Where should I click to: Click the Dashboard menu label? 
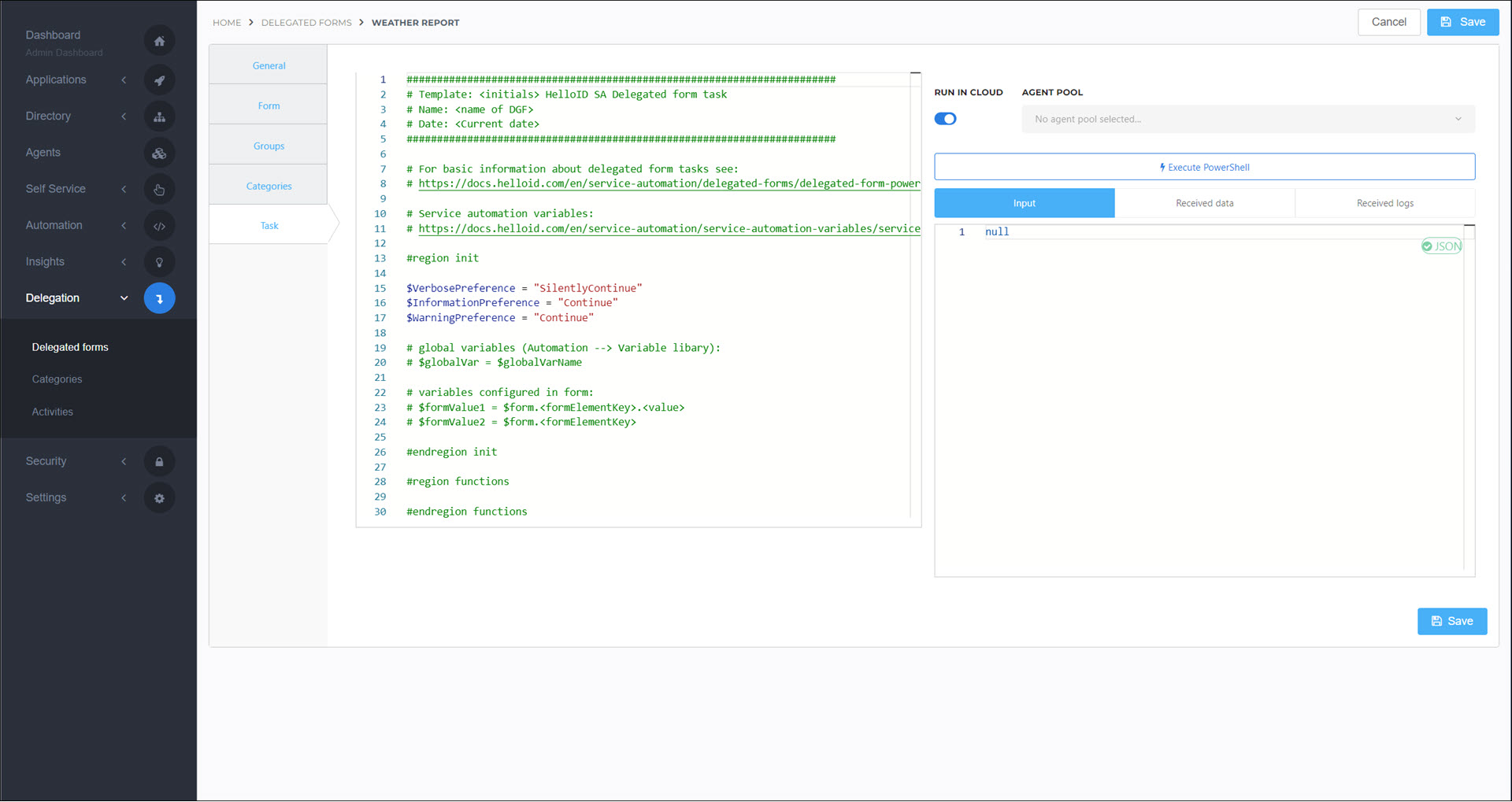pyautogui.click(x=53, y=35)
